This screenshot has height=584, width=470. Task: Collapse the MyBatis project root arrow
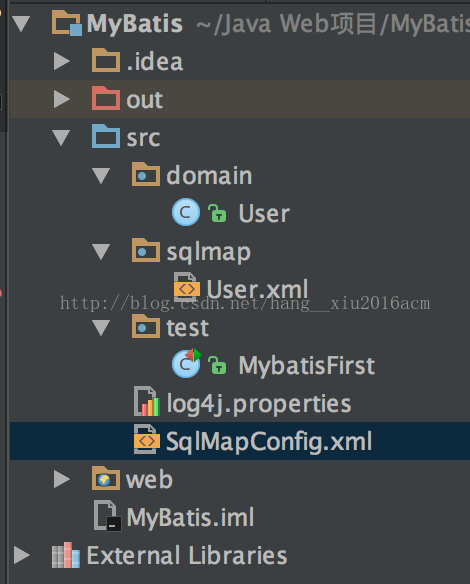click(x=21, y=23)
